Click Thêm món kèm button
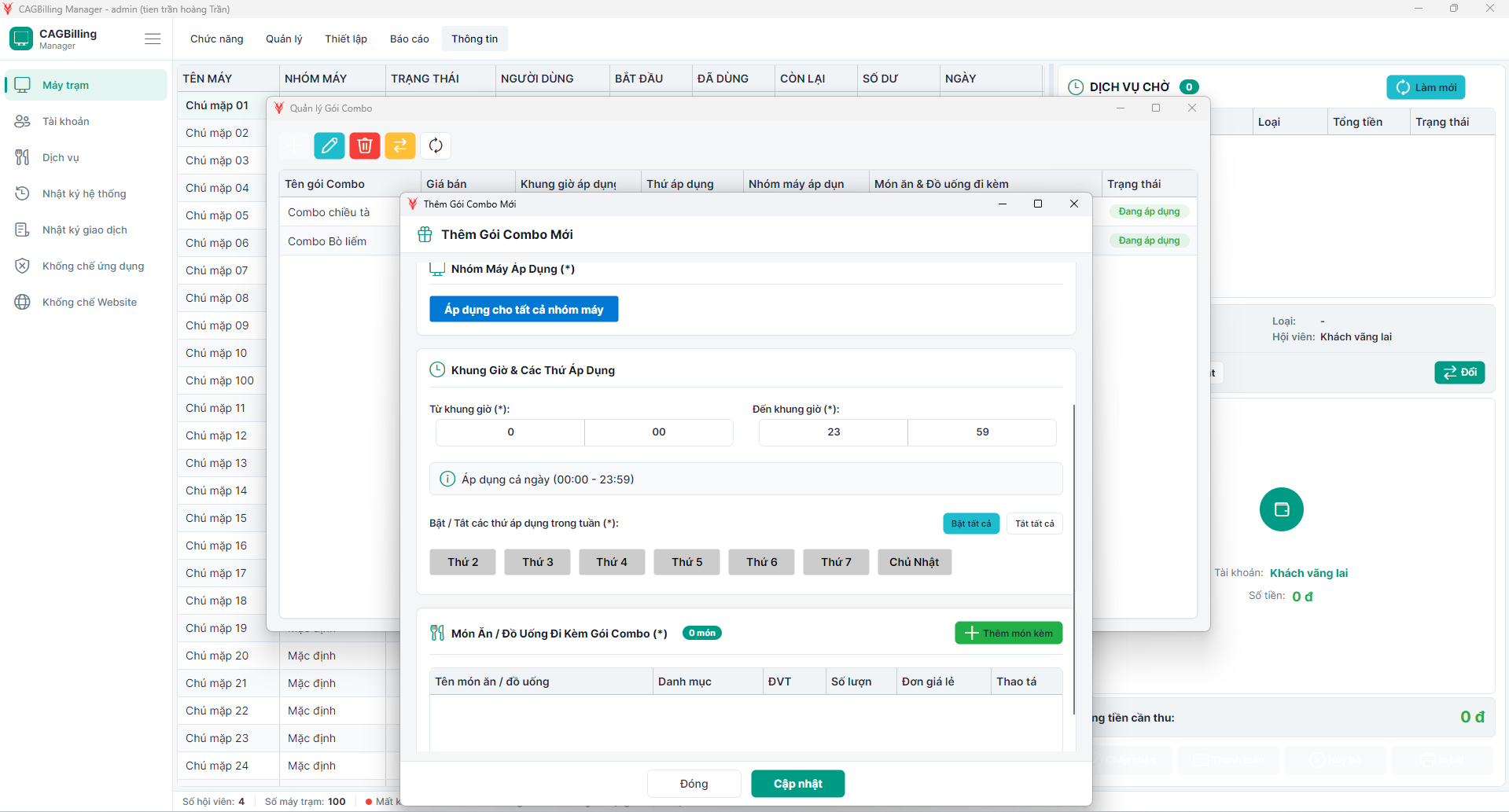The width and height of the screenshot is (1509, 812). point(1009,633)
